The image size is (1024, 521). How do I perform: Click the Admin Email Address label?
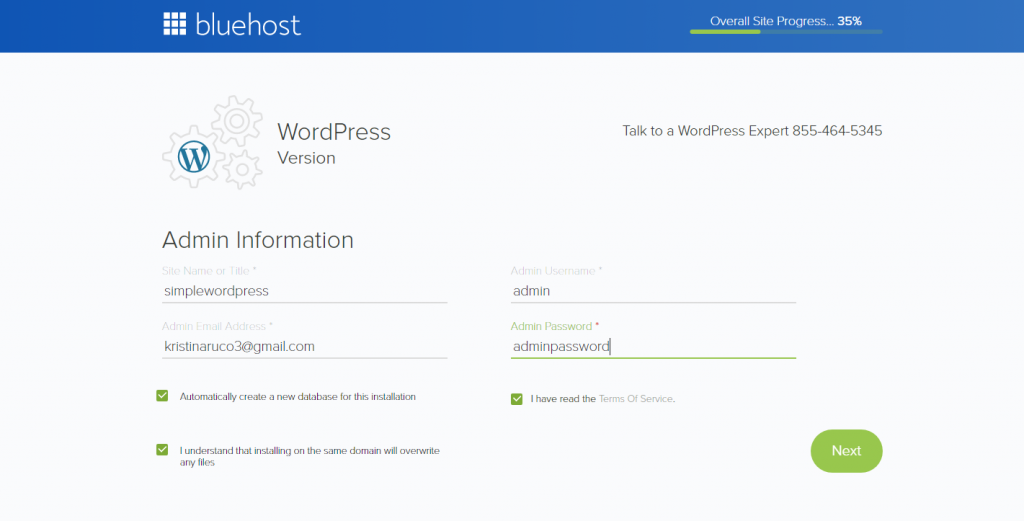point(217,326)
